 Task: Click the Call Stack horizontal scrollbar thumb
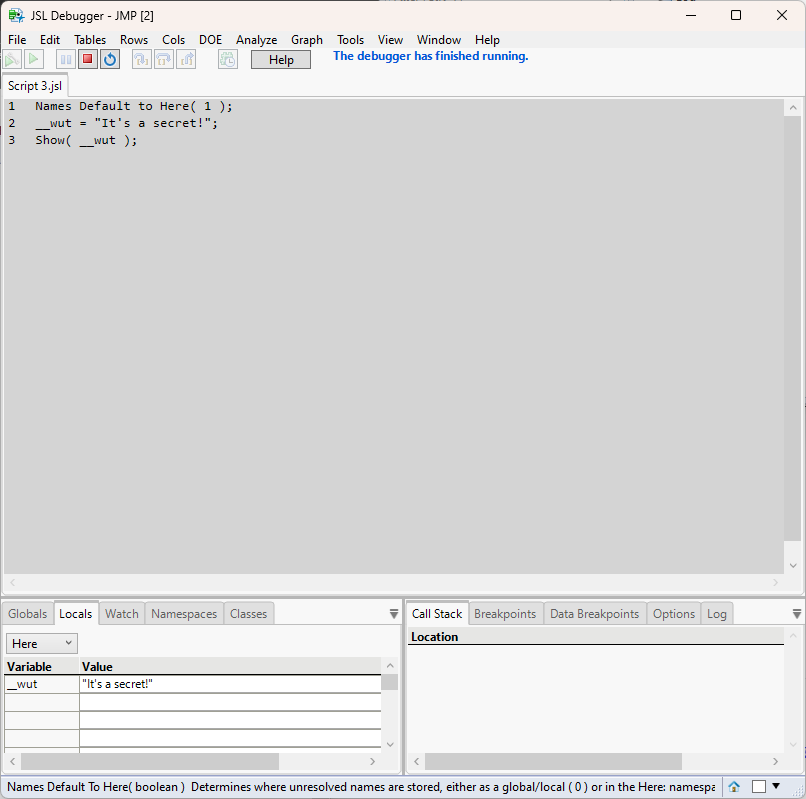pos(553,761)
